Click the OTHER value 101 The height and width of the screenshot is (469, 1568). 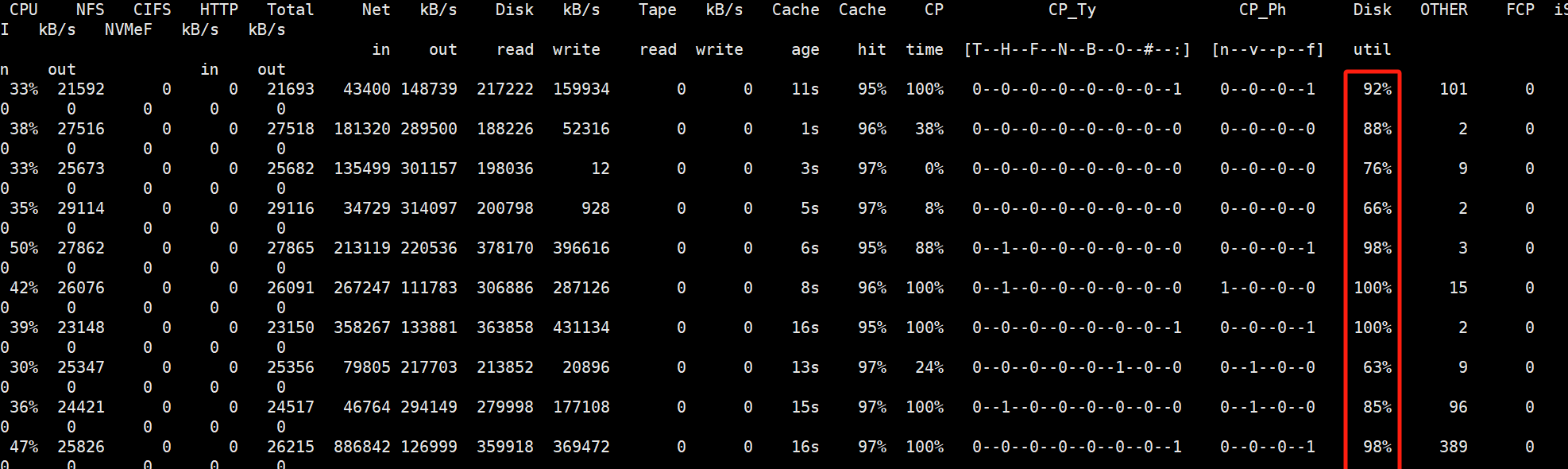[x=1454, y=89]
